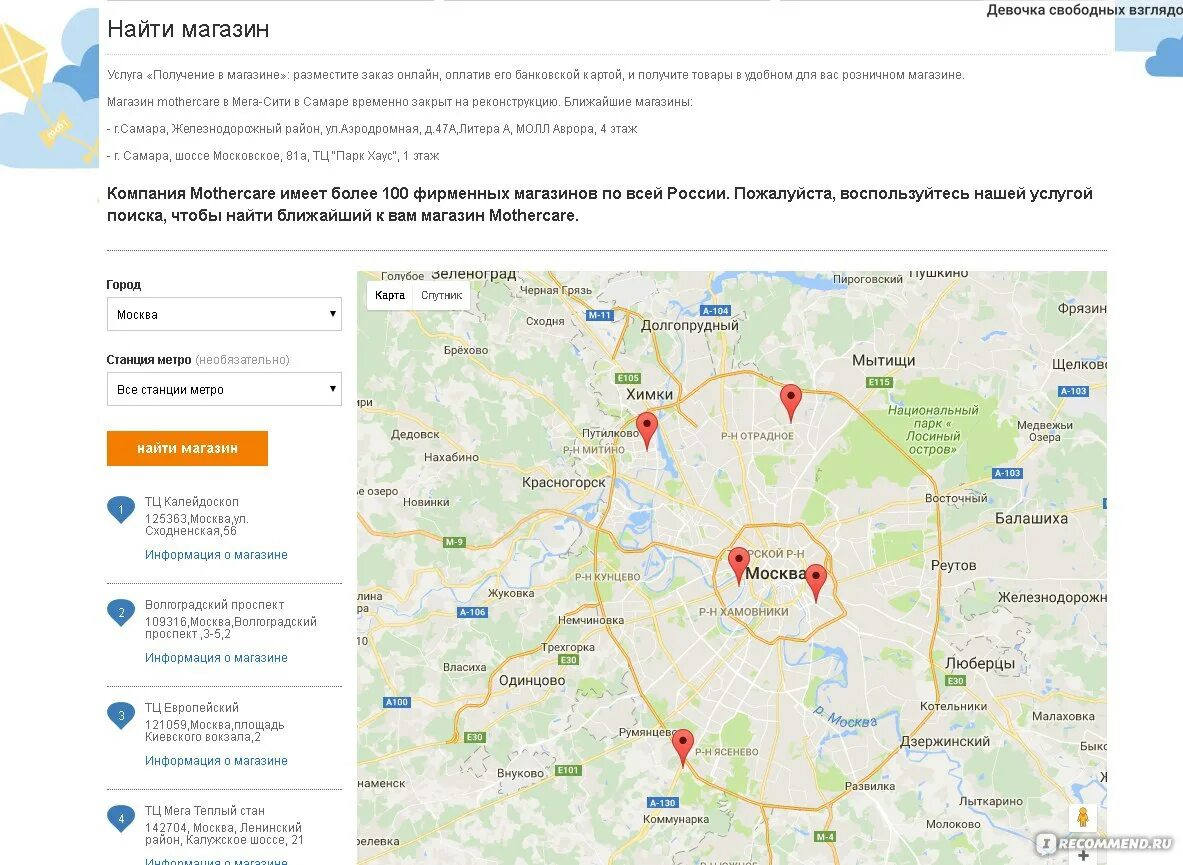1183x865 pixels.
Task: Open Информация о магазине for ТЦ Европейский
Action: click(x=216, y=761)
